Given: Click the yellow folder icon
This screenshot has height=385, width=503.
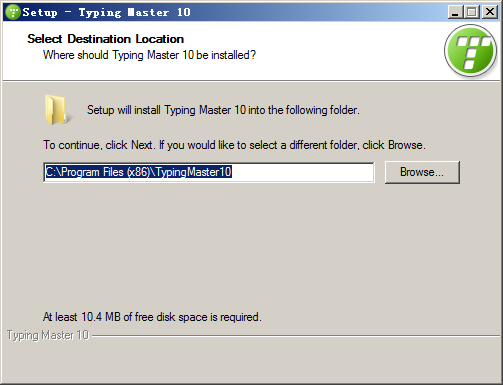Looking at the screenshot, I should (x=55, y=109).
